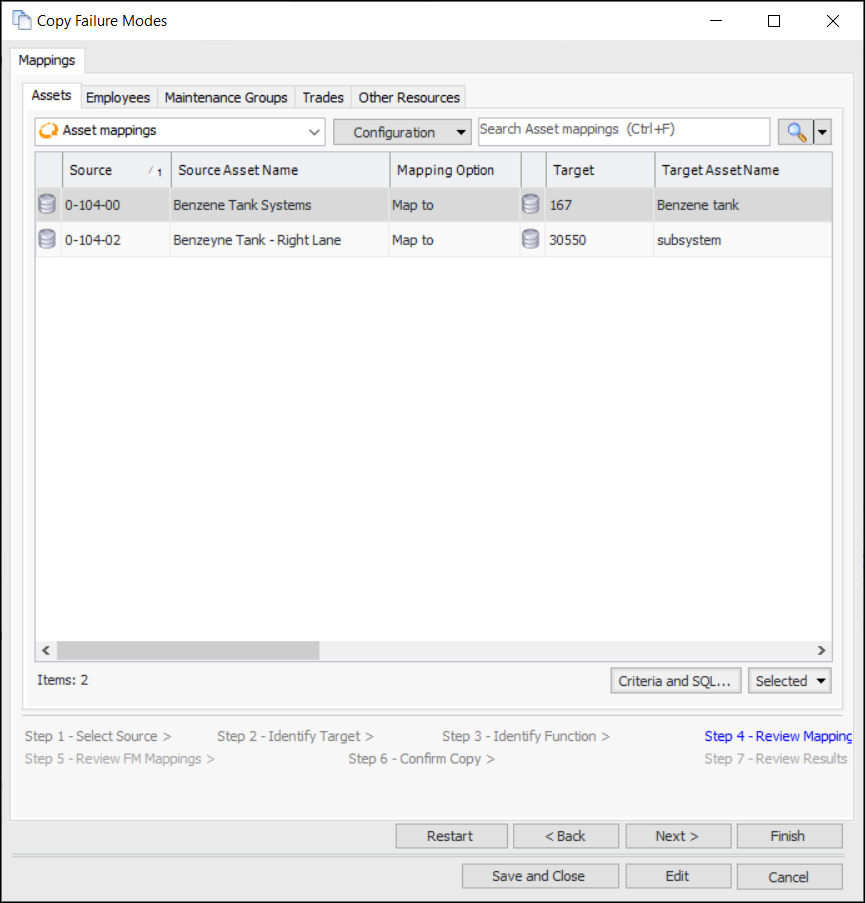Viewport: 865px width, 903px height.
Task: Click the Cancel button
Action: [789, 877]
